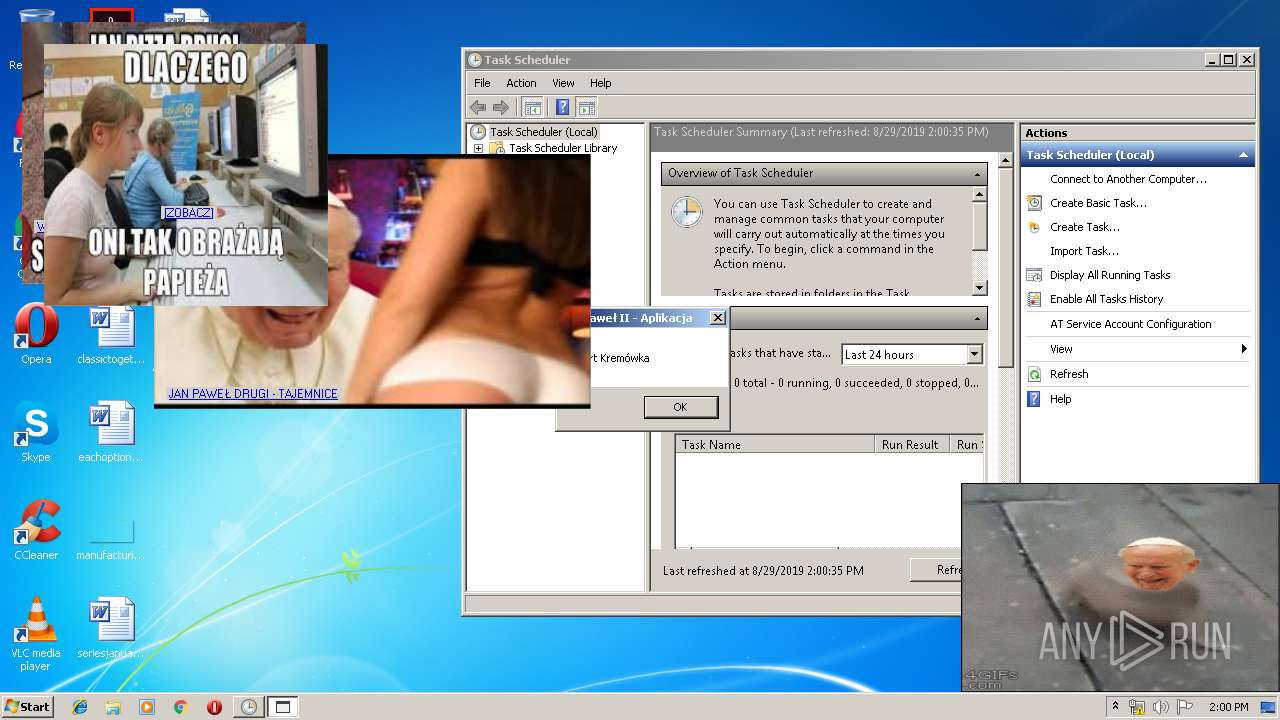
Task: Click Connect to Another Computer action
Action: coord(1128,179)
